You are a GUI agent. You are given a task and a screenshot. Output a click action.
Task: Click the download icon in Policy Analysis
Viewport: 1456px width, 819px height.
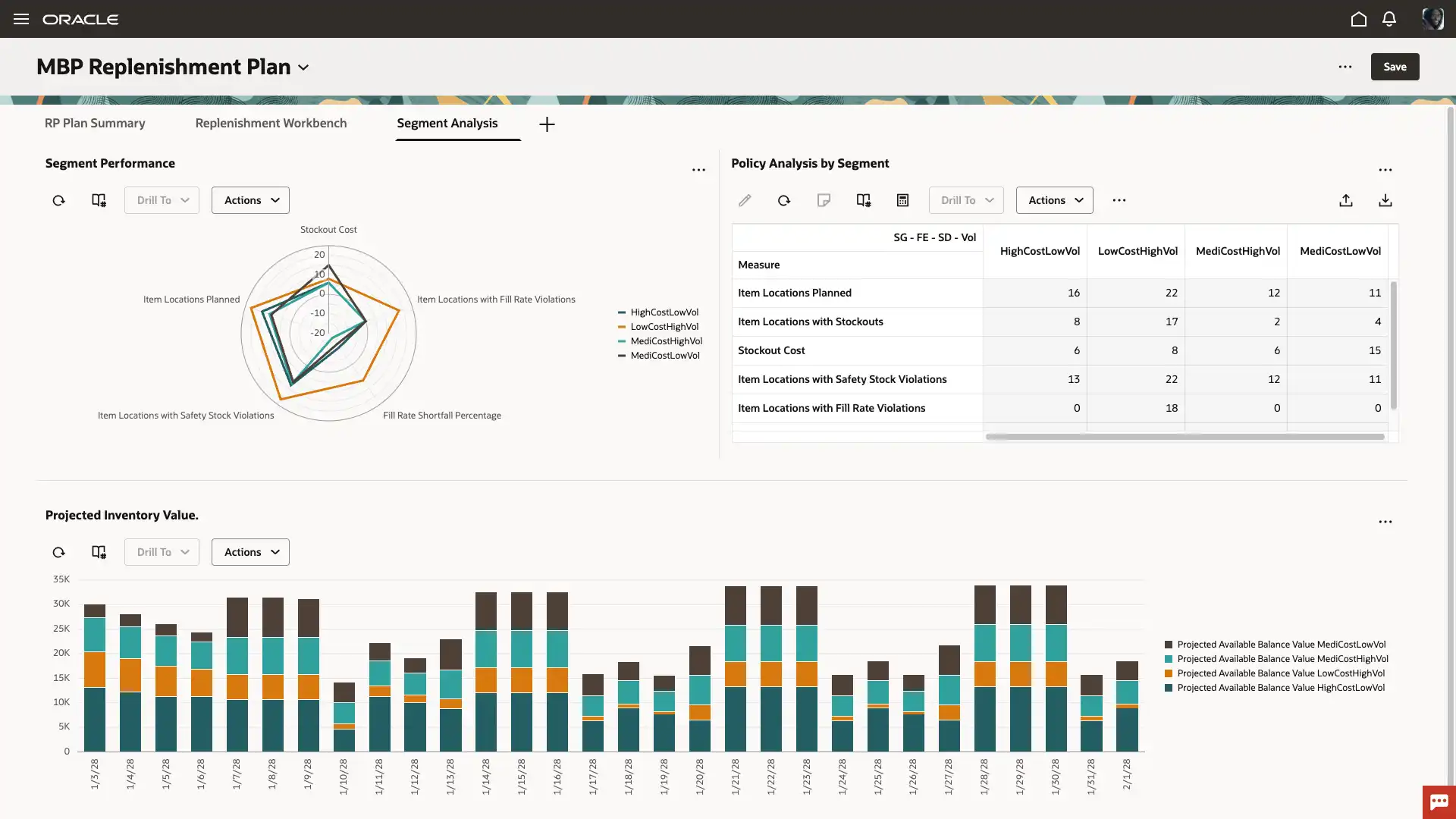point(1385,200)
